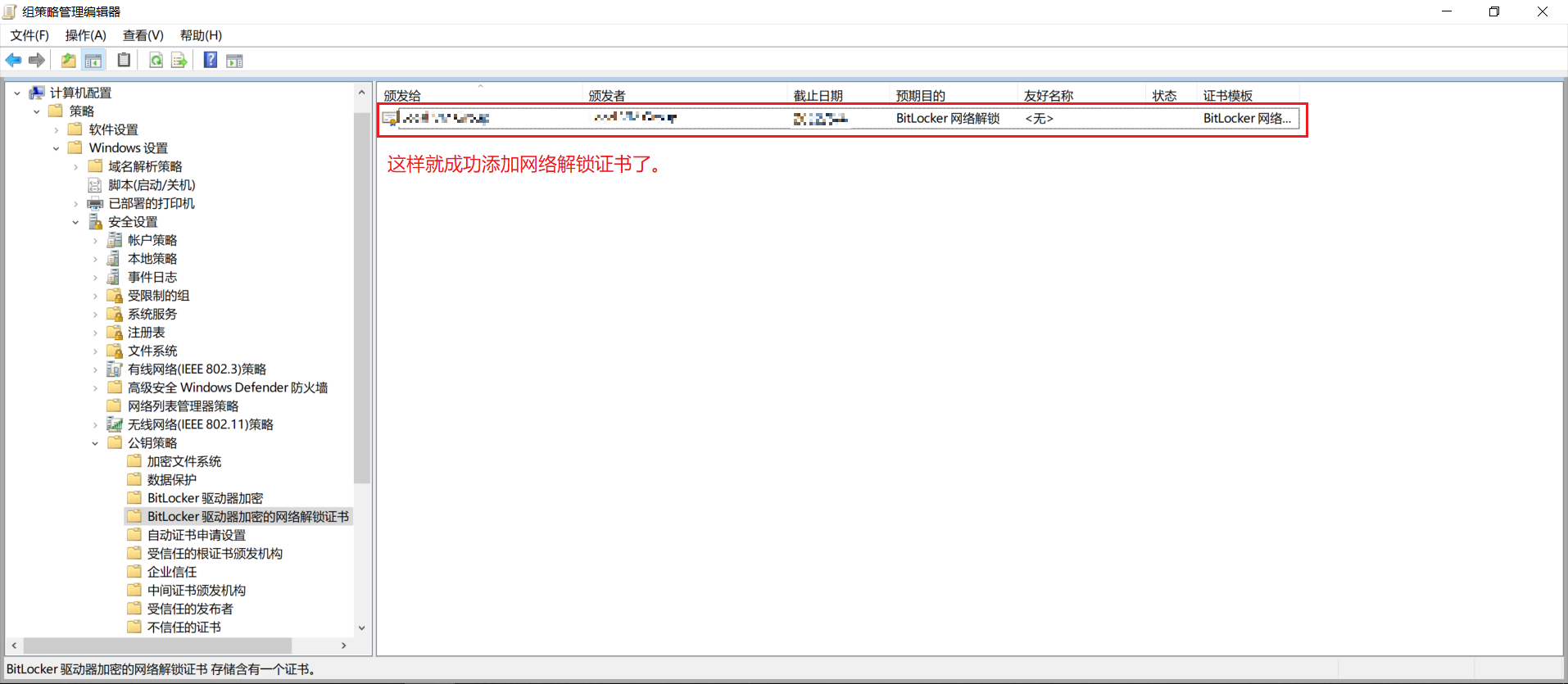Click the 受限制的组 locked folder icon
Image resolution: width=1568 pixels, height=684 pixels.
click(115, 296)
